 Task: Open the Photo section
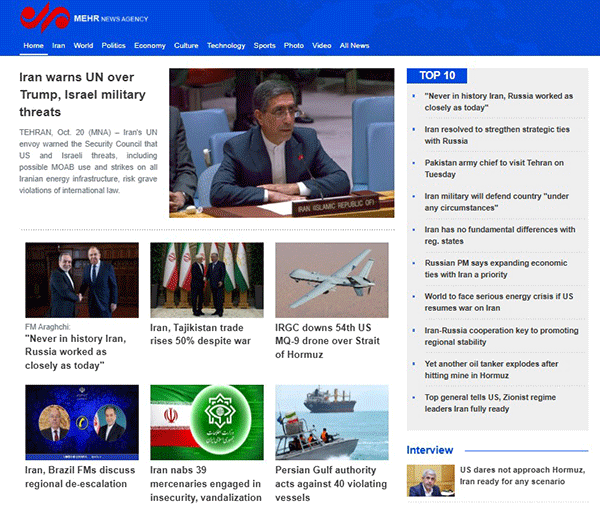294,46
